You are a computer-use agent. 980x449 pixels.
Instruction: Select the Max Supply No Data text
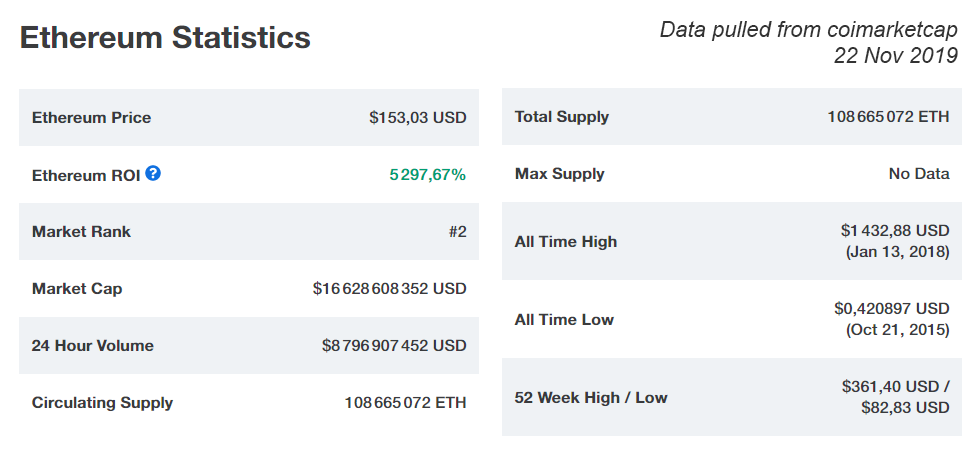pyautogui.click(x=919, y=174)
